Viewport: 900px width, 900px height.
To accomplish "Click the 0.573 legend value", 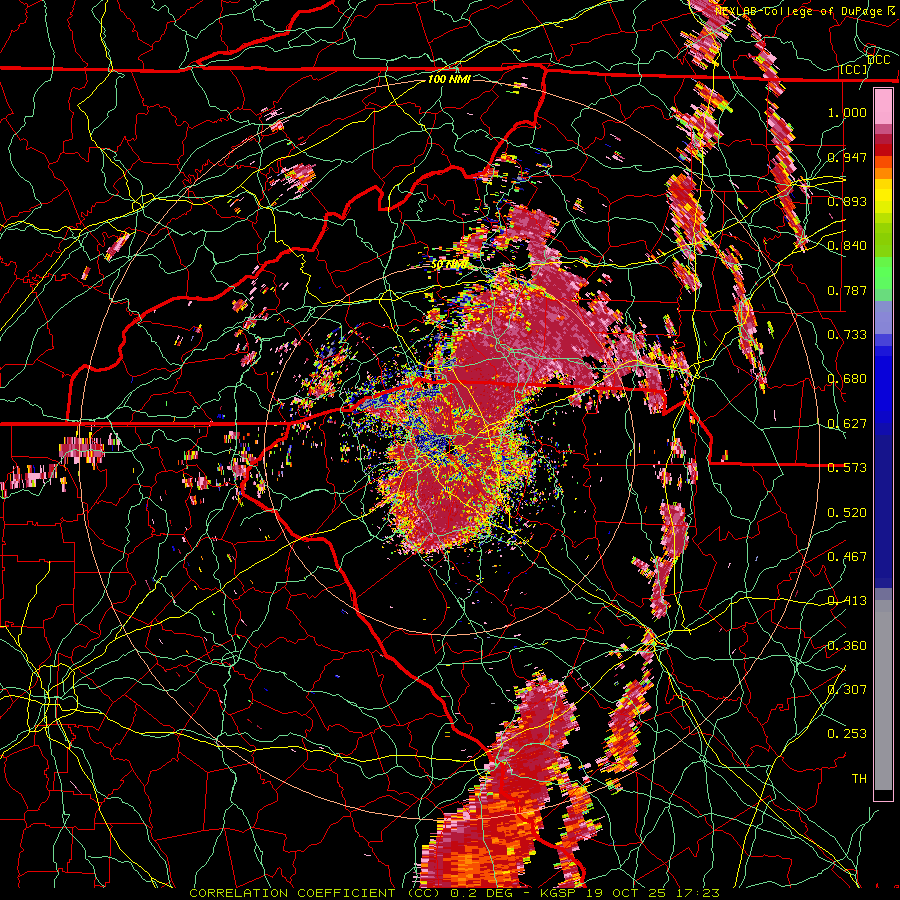I will point(847,468).
